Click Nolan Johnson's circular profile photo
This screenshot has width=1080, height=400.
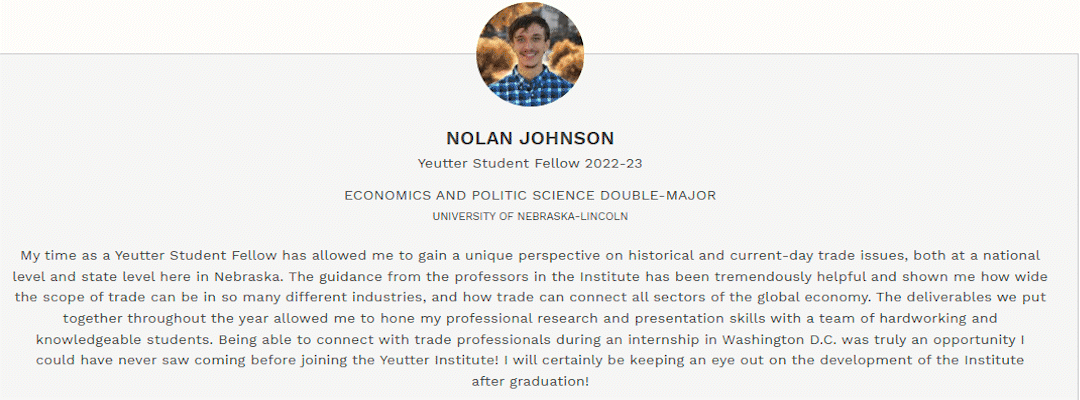pyautogui.click(x=530, y=55)
